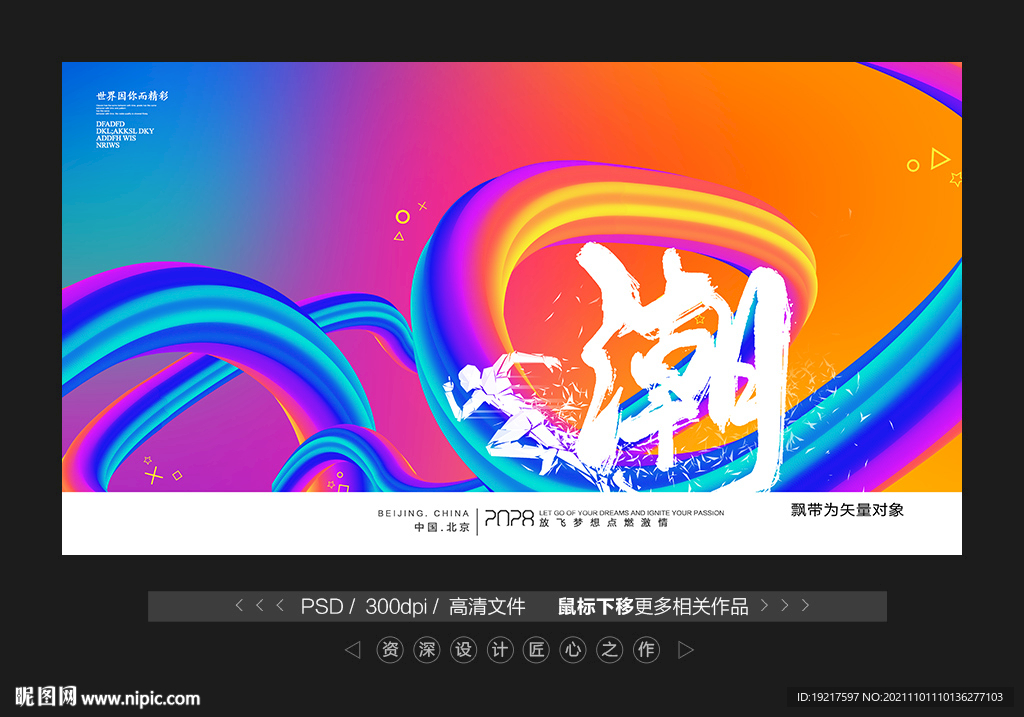Viewport: 1024px width, 717px height.
Task: Click the circled 资 character icon
Action: pyautogui.click(x=390, y=650)
